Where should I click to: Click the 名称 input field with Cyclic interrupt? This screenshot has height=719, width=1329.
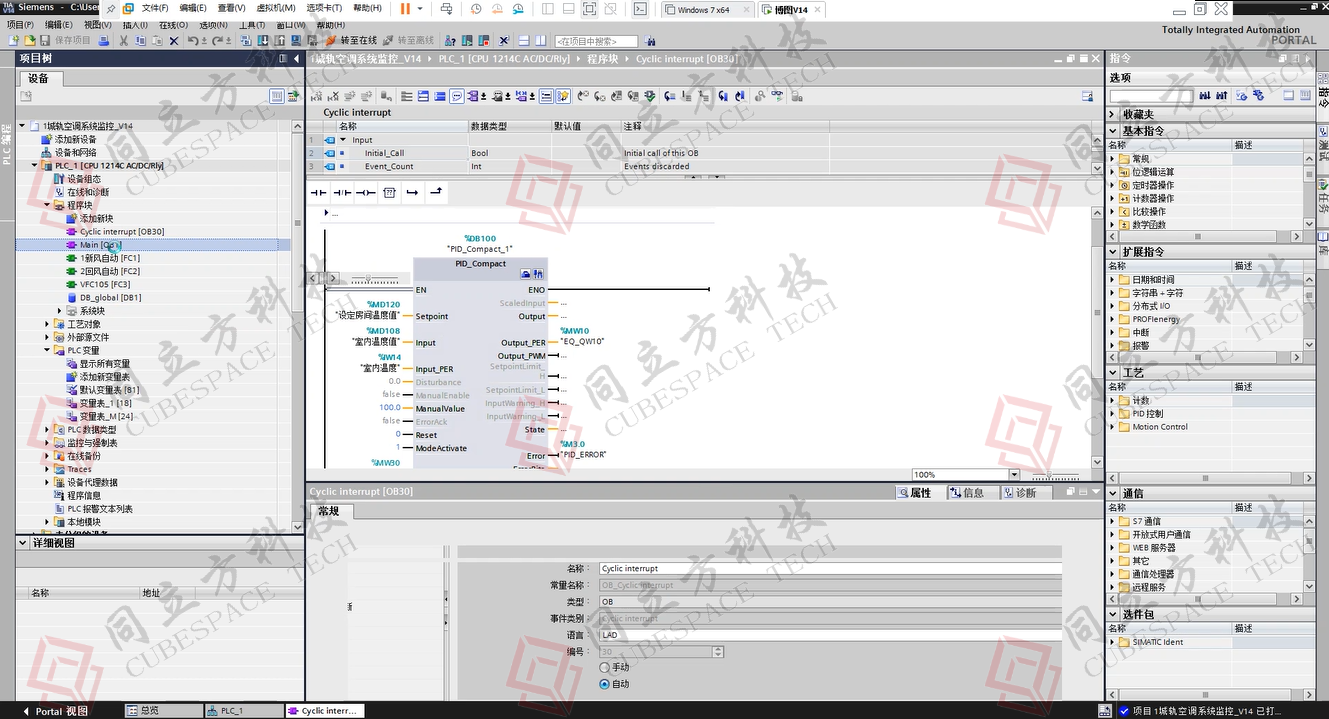(828, 568)
